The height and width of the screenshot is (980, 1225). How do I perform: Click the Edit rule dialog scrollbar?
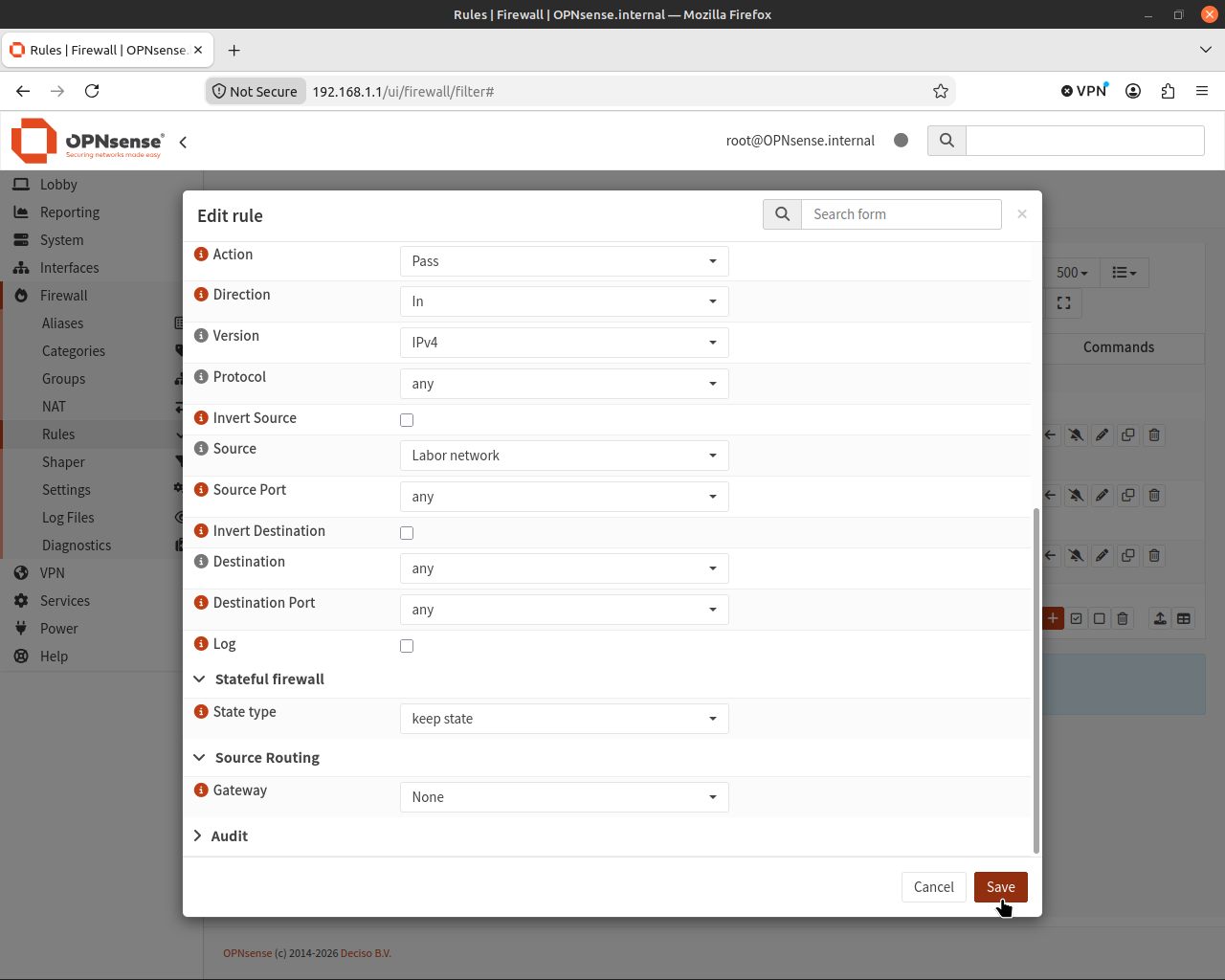click(1036, 679)
